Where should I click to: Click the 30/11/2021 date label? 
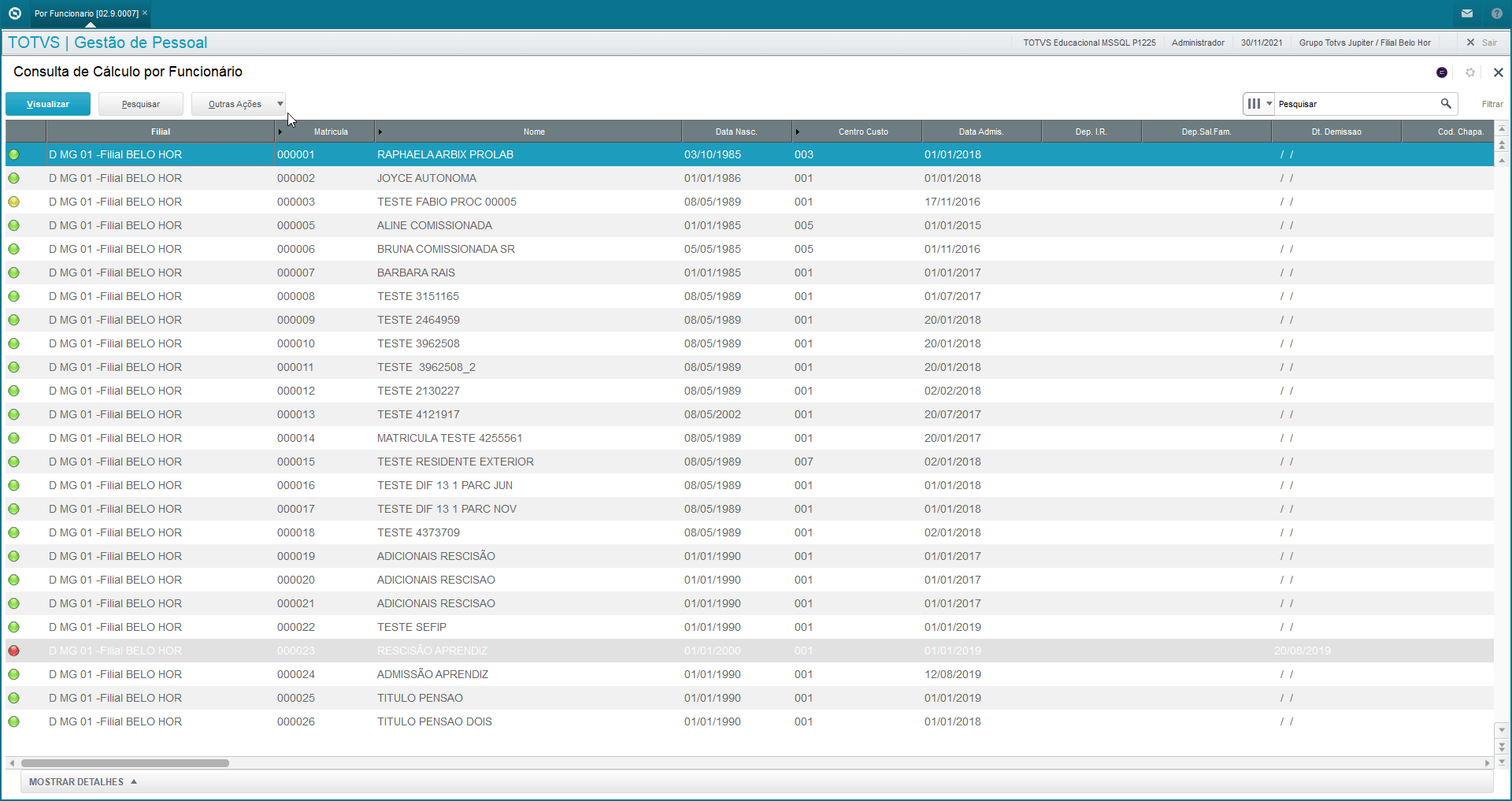pyautogui.click(x=1262, y=43)
